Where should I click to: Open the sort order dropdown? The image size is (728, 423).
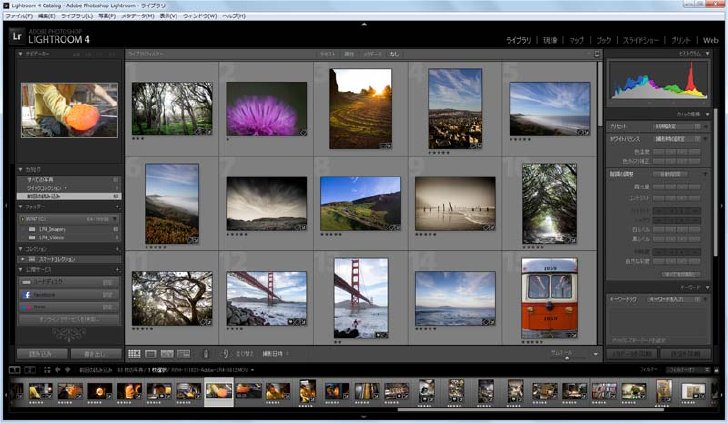tap(275, 354)
